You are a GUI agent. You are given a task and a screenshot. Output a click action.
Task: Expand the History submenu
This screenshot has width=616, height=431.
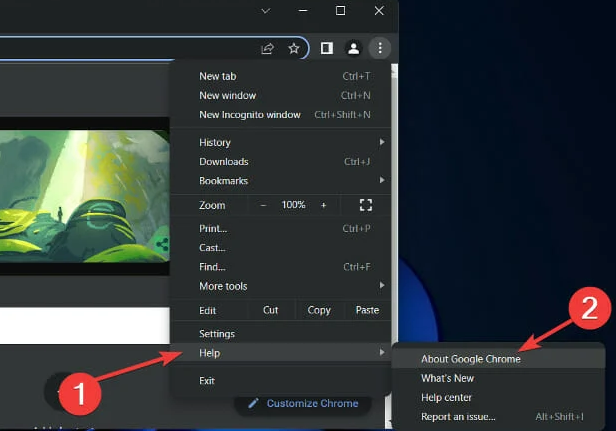281,142
